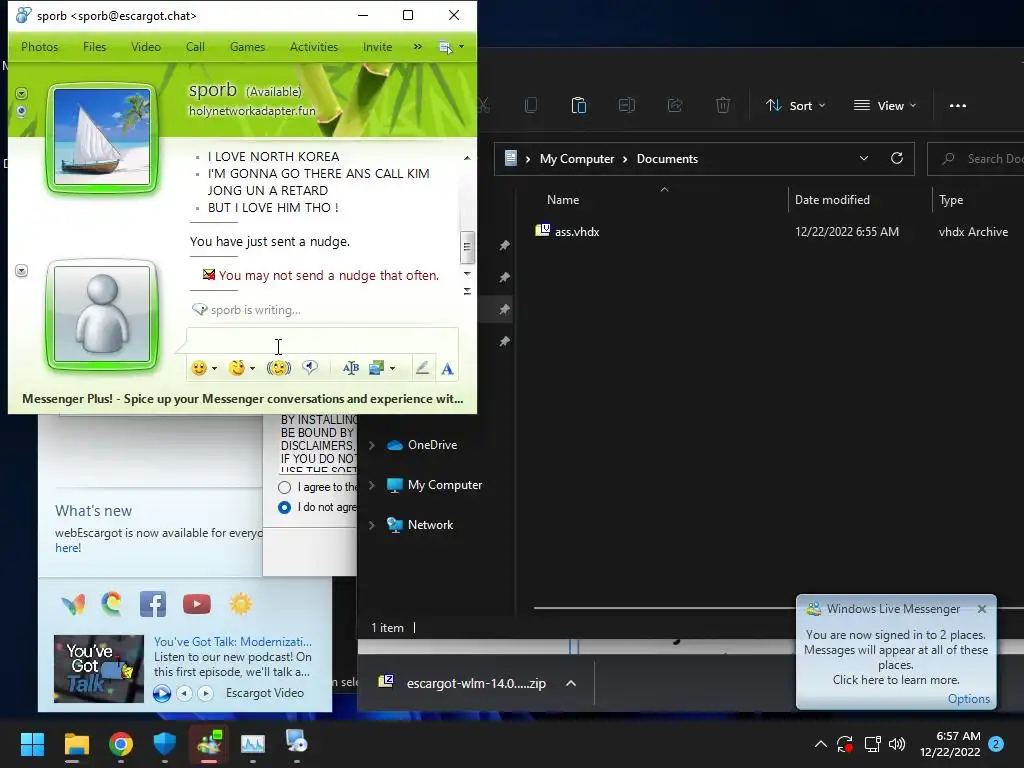
Task: Expand the Network tree node
Action: click(372, 525)
